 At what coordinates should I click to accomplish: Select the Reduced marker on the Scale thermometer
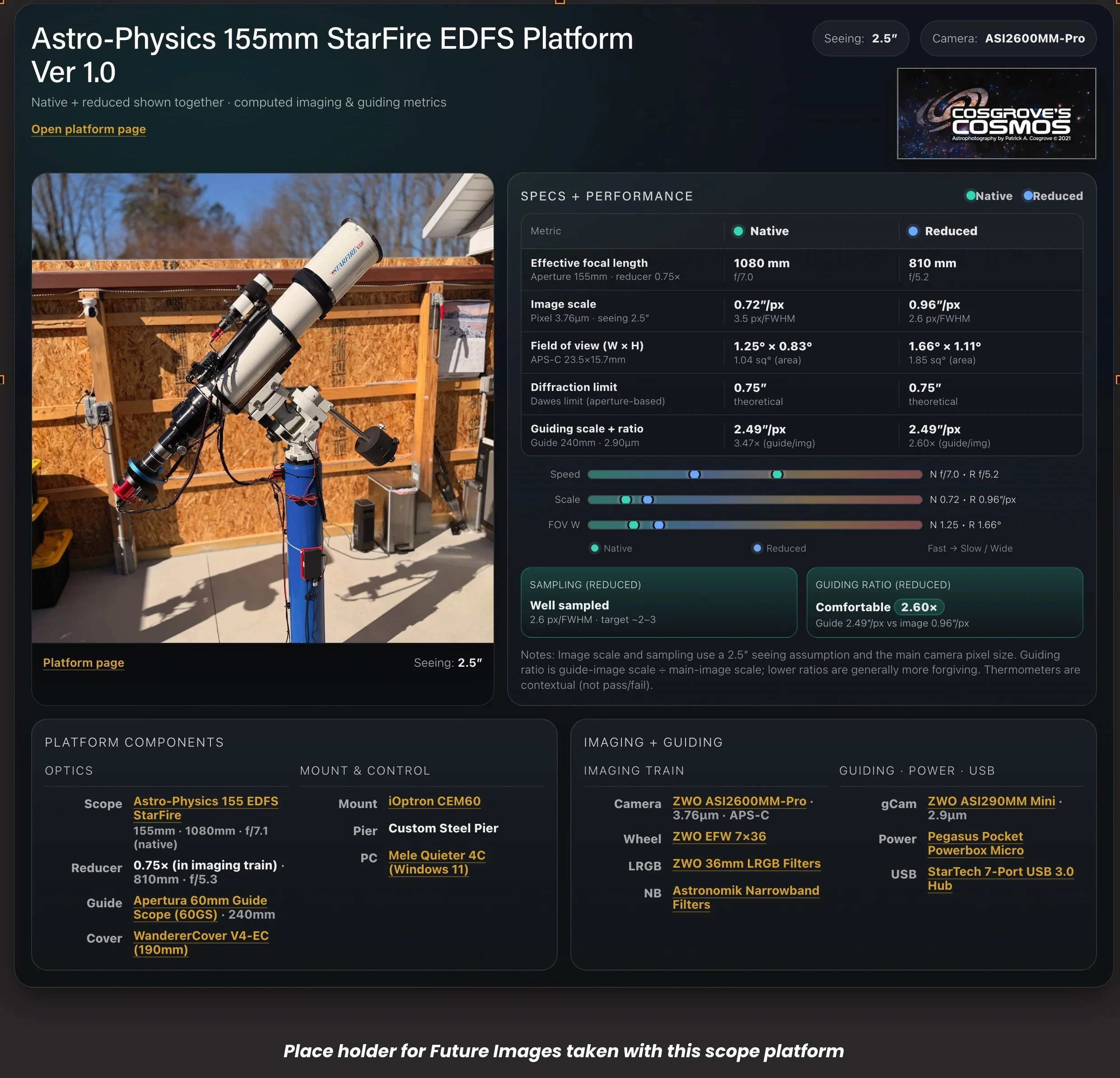coord(648,499)
